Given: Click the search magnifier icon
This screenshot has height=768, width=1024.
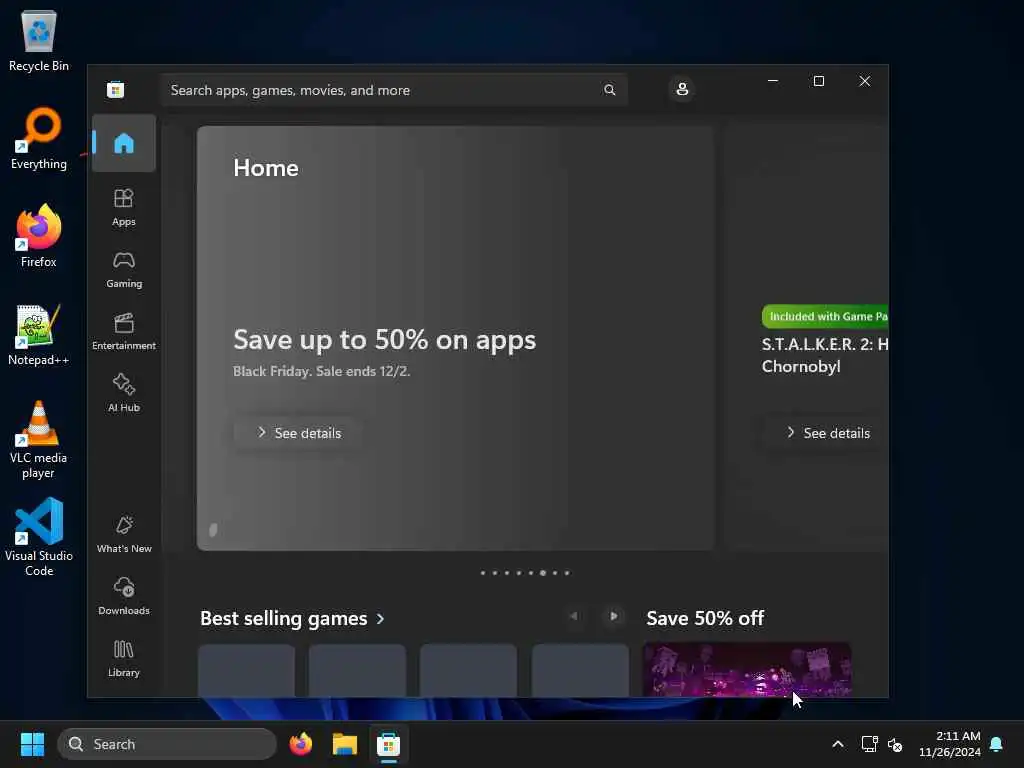Looking at the screenshot, I should 609,90.
